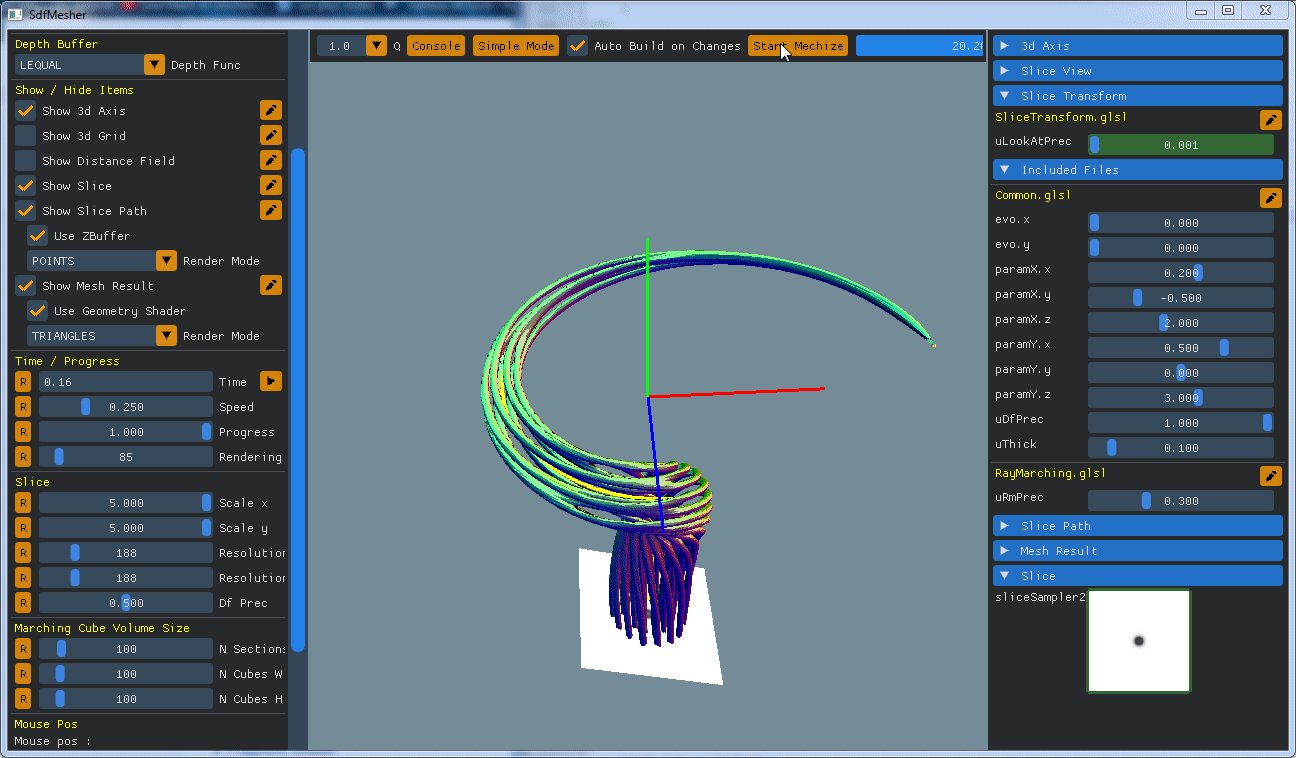The height and width of the screenshot is (758, 1296).
Task: Open the Console
Action: point(436,45)
